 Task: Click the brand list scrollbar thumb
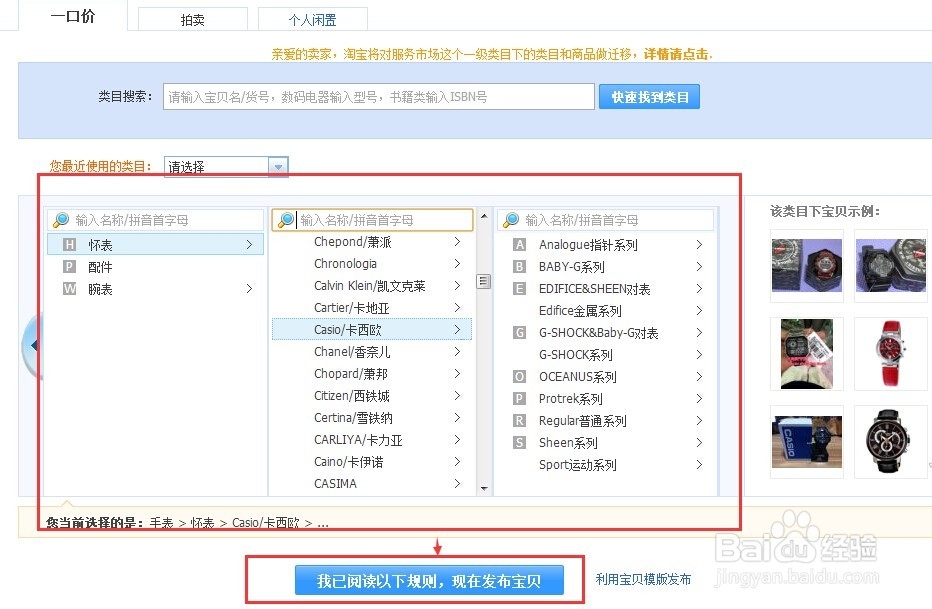tap(484, 282)
